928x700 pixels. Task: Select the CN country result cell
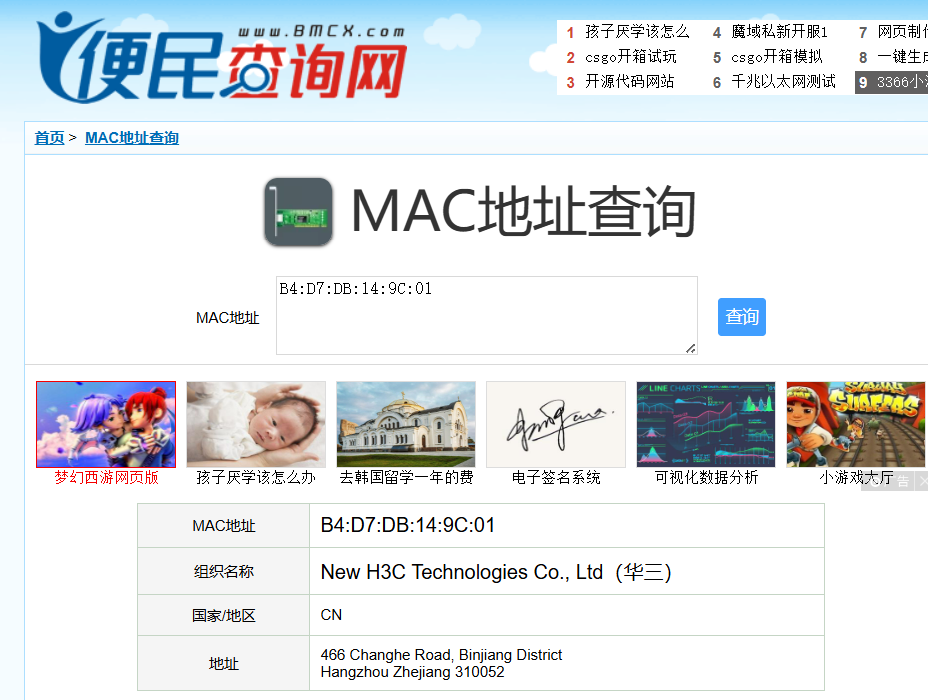click(566, 615)
